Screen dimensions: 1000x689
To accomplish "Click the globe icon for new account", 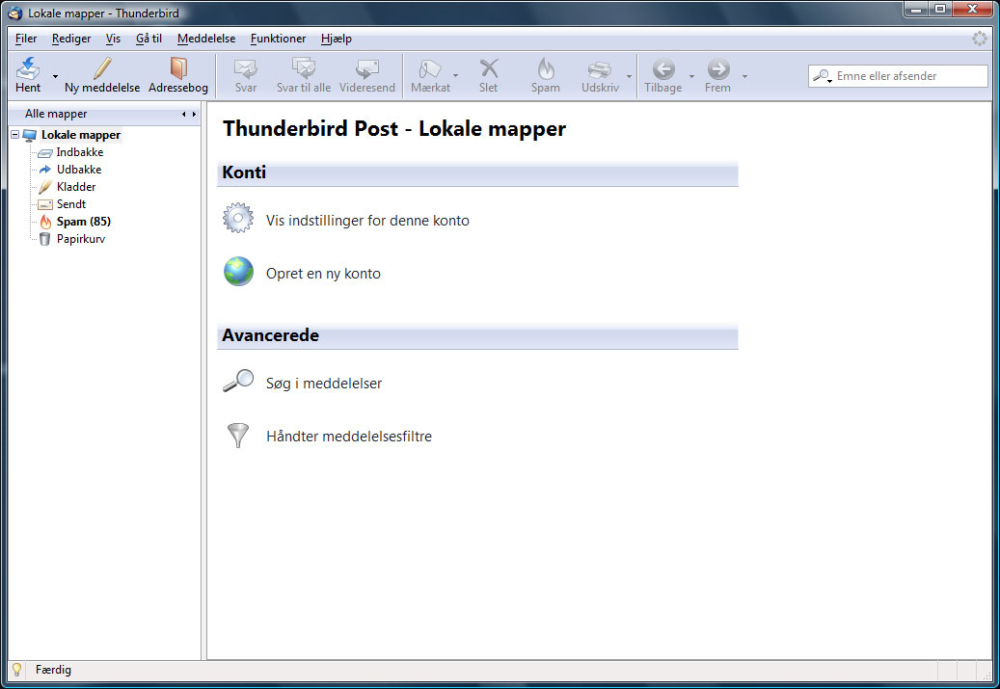I will click(x=238, y=272).
